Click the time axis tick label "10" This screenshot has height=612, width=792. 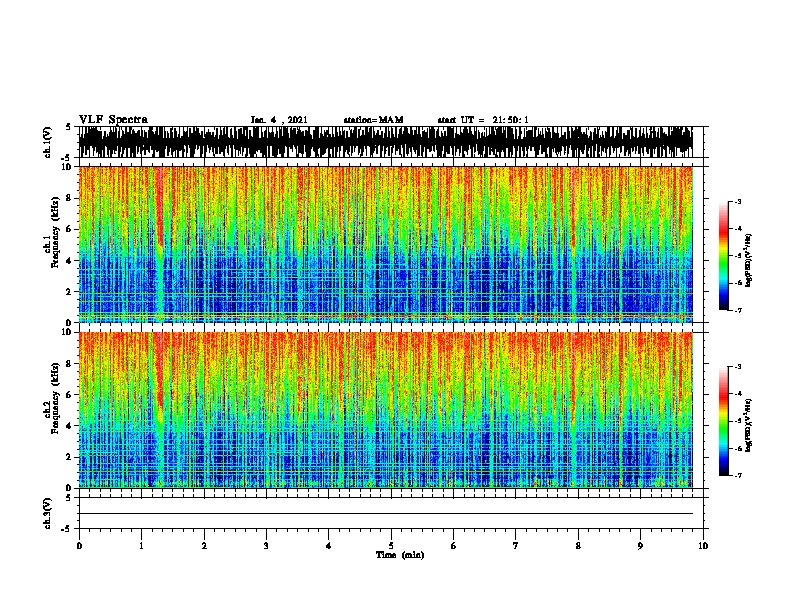pos(703,546)
